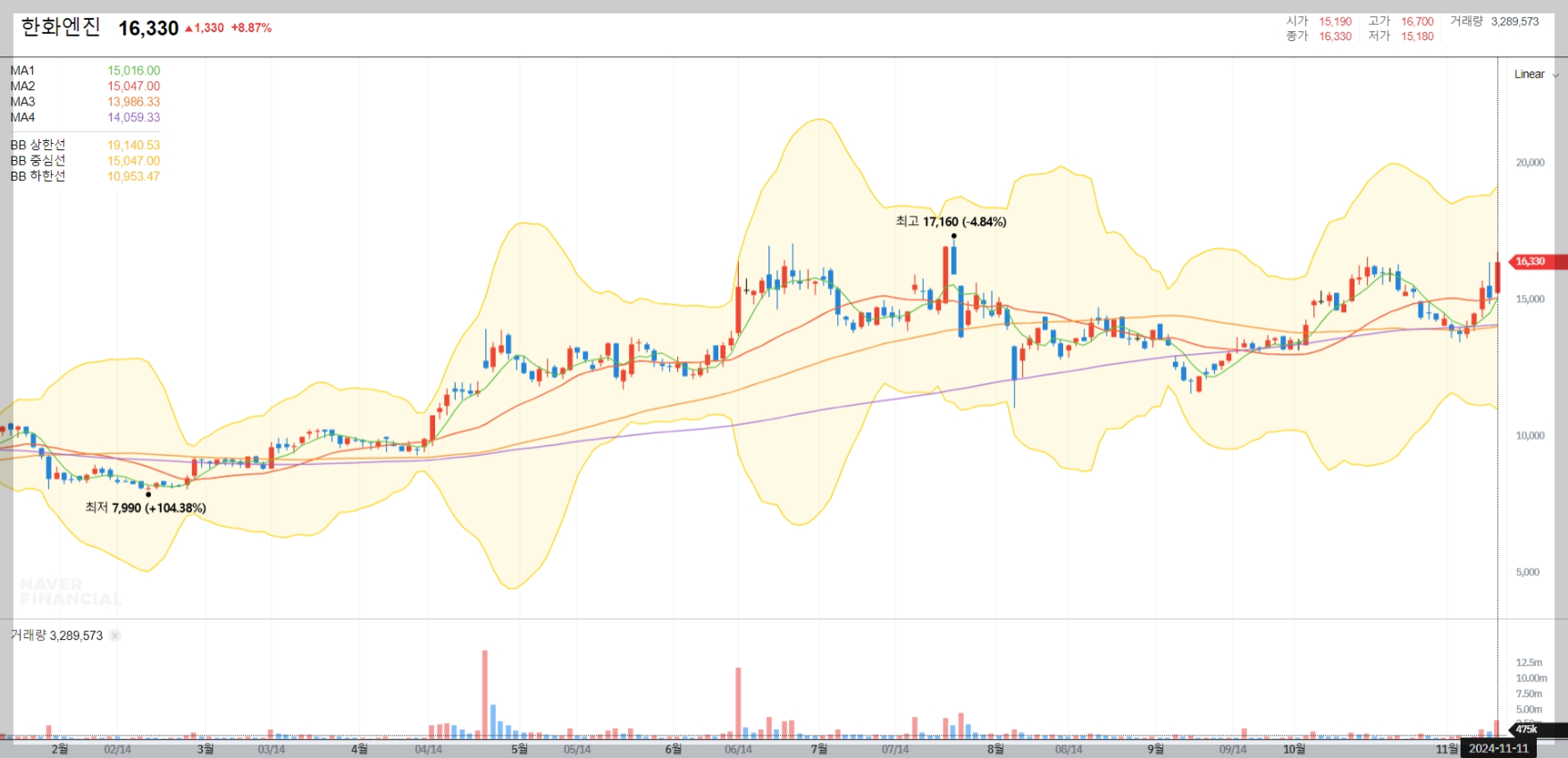The height and width of the screenshot is (758, 1568).
Task: Click the 4월 label on the time axis
Action: (359, 749)
